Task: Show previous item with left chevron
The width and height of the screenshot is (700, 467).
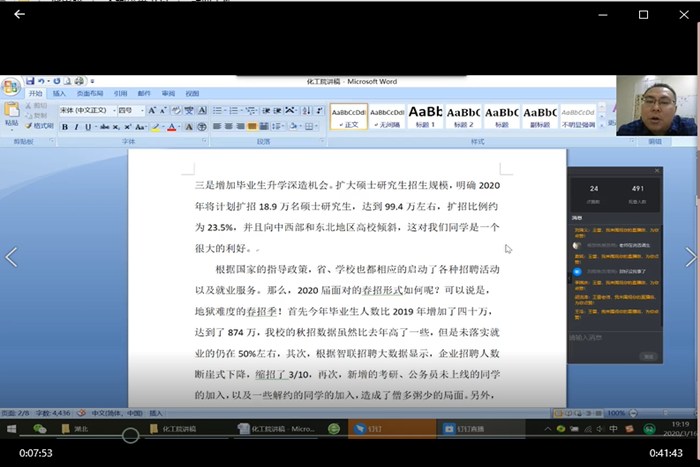Action: (11, 257)
